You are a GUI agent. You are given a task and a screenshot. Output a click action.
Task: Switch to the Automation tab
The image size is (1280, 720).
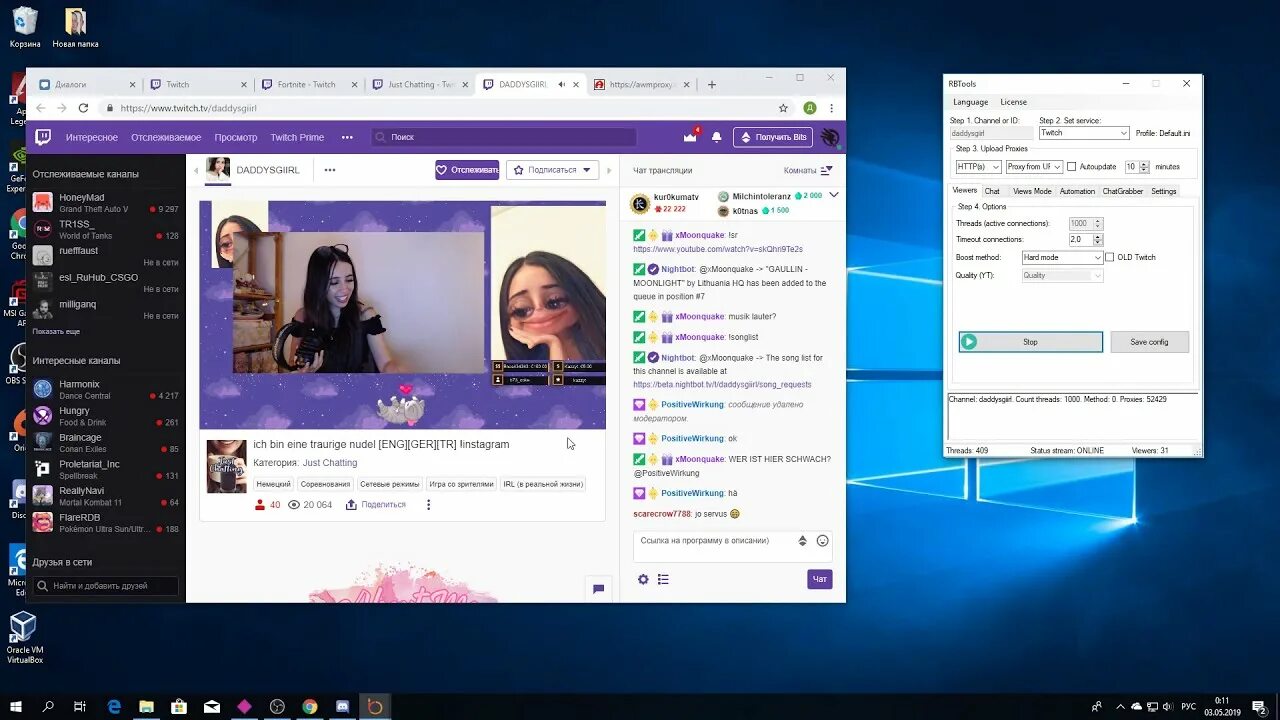pyautogui.click(x=1077, y=191)
